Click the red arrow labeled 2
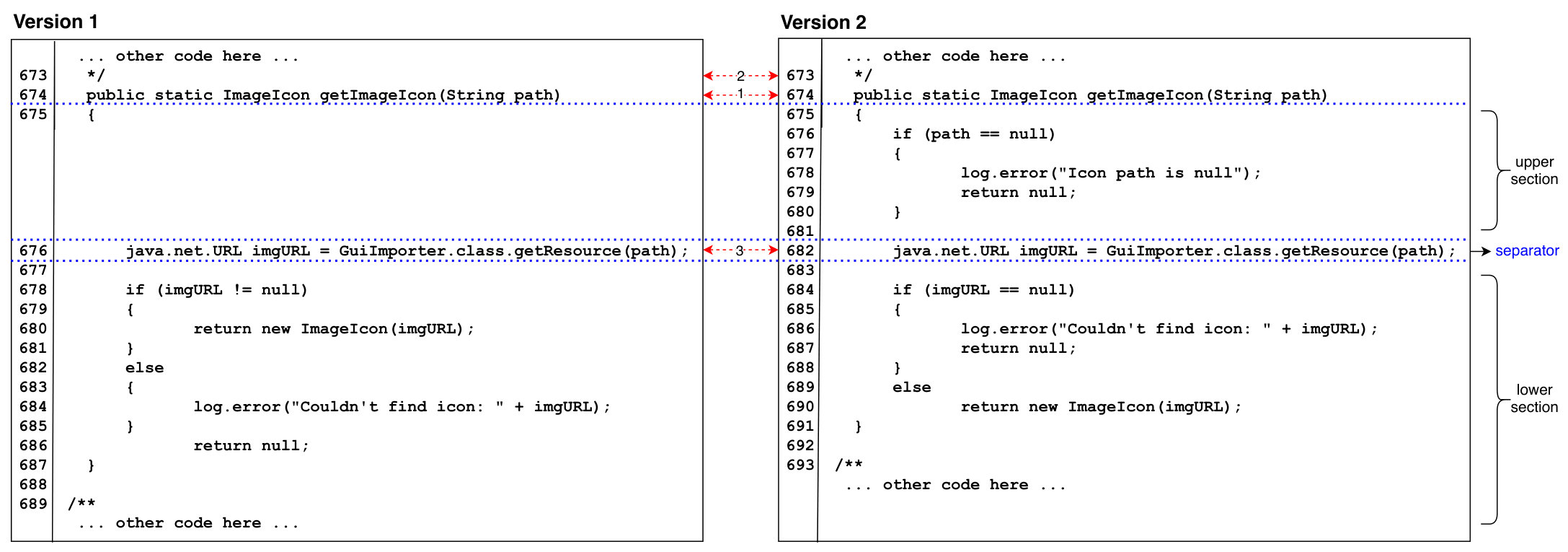This screenshot has width=1568, height=552. tap(740, 75)
